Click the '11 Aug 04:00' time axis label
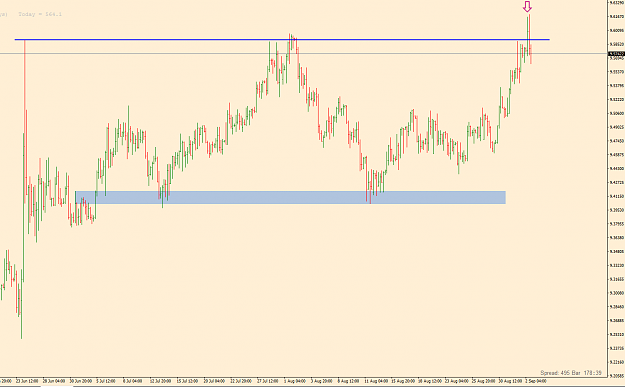Viewport: 625px width, 387px height. (x=376, y=381)
